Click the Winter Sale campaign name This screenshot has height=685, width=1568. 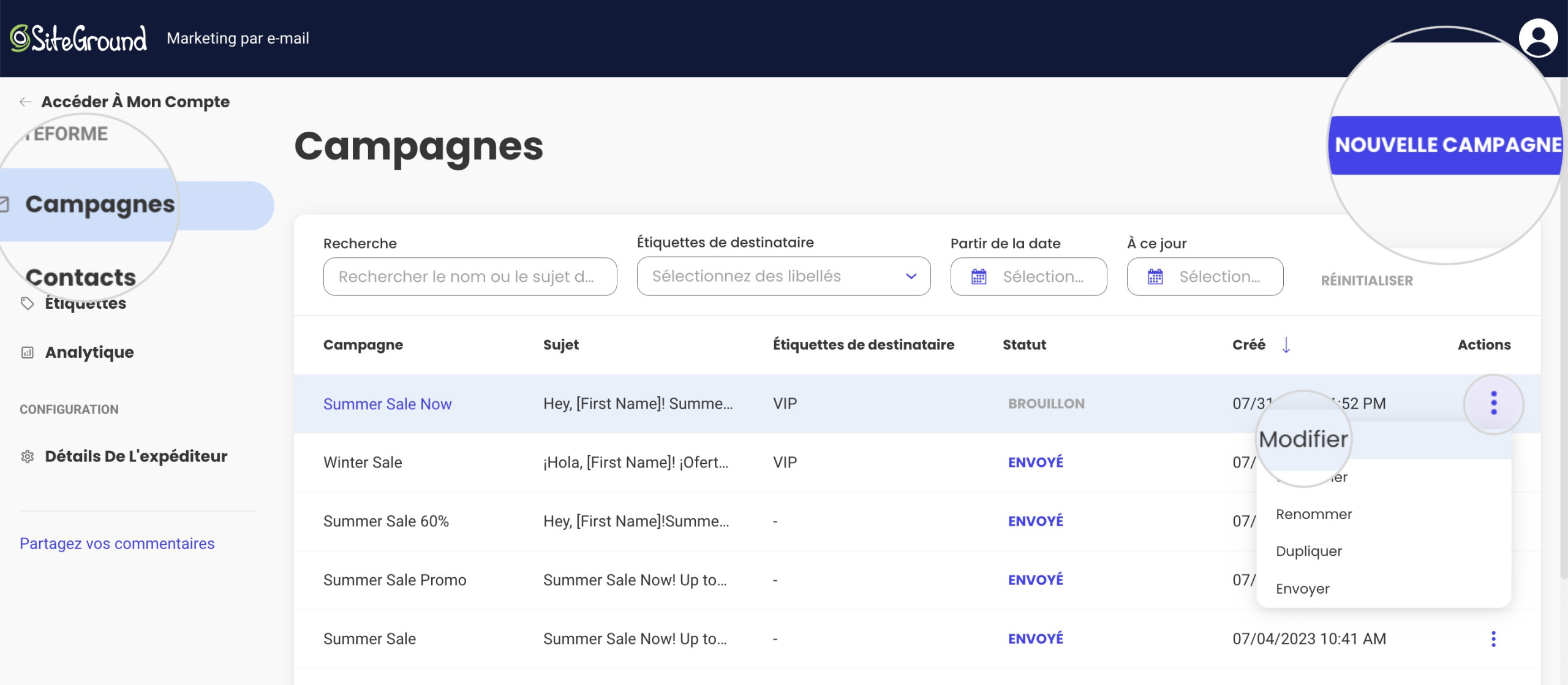pos(363,463)
